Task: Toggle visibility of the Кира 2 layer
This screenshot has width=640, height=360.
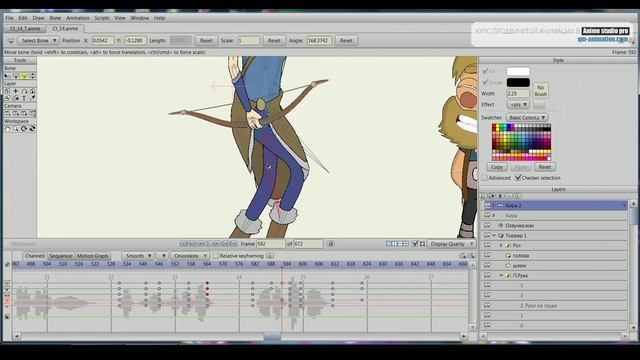Action: click(x=487, y=205)
